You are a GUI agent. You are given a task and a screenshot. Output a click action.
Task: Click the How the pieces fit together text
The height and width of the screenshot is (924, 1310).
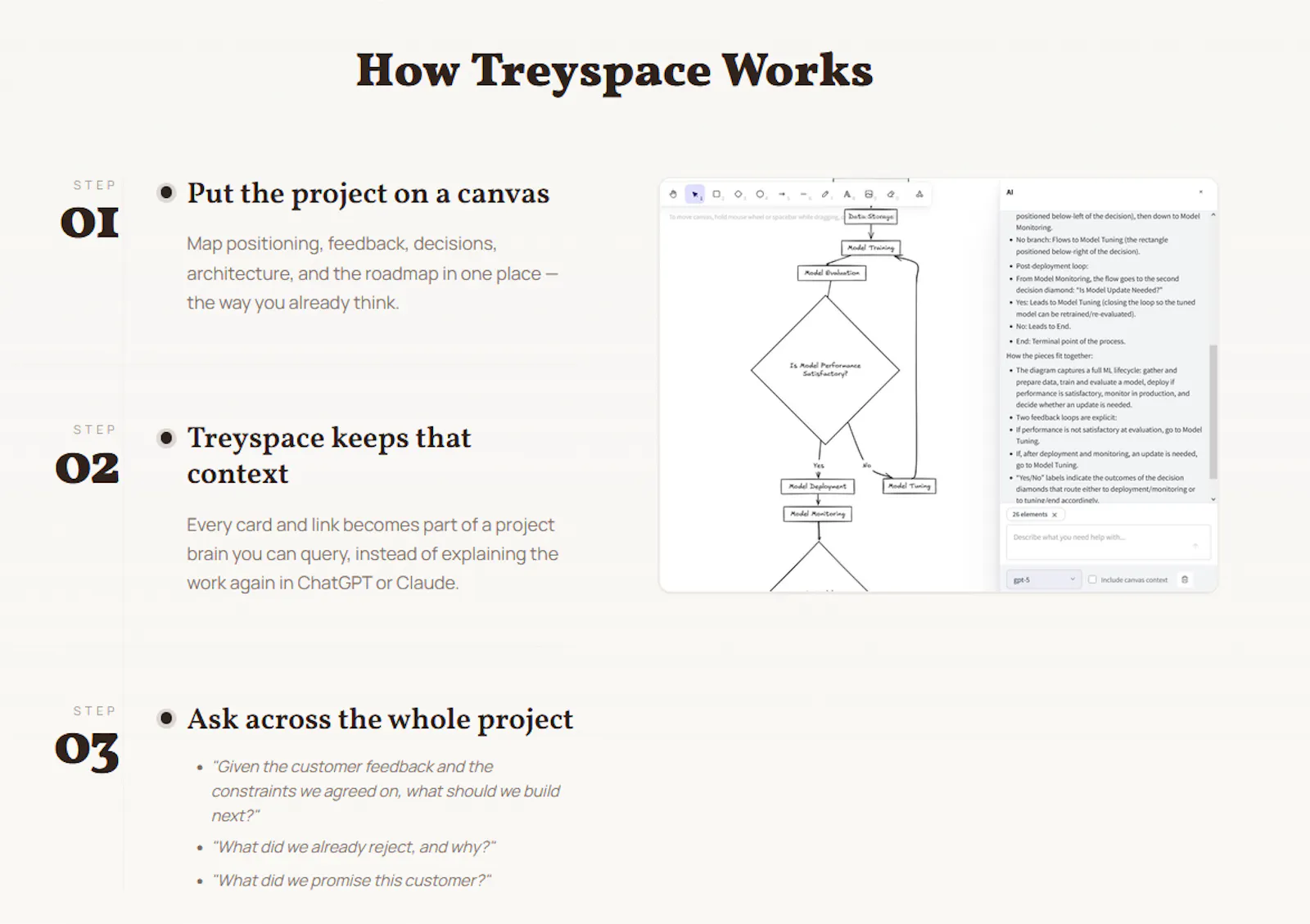point(1050,356)
